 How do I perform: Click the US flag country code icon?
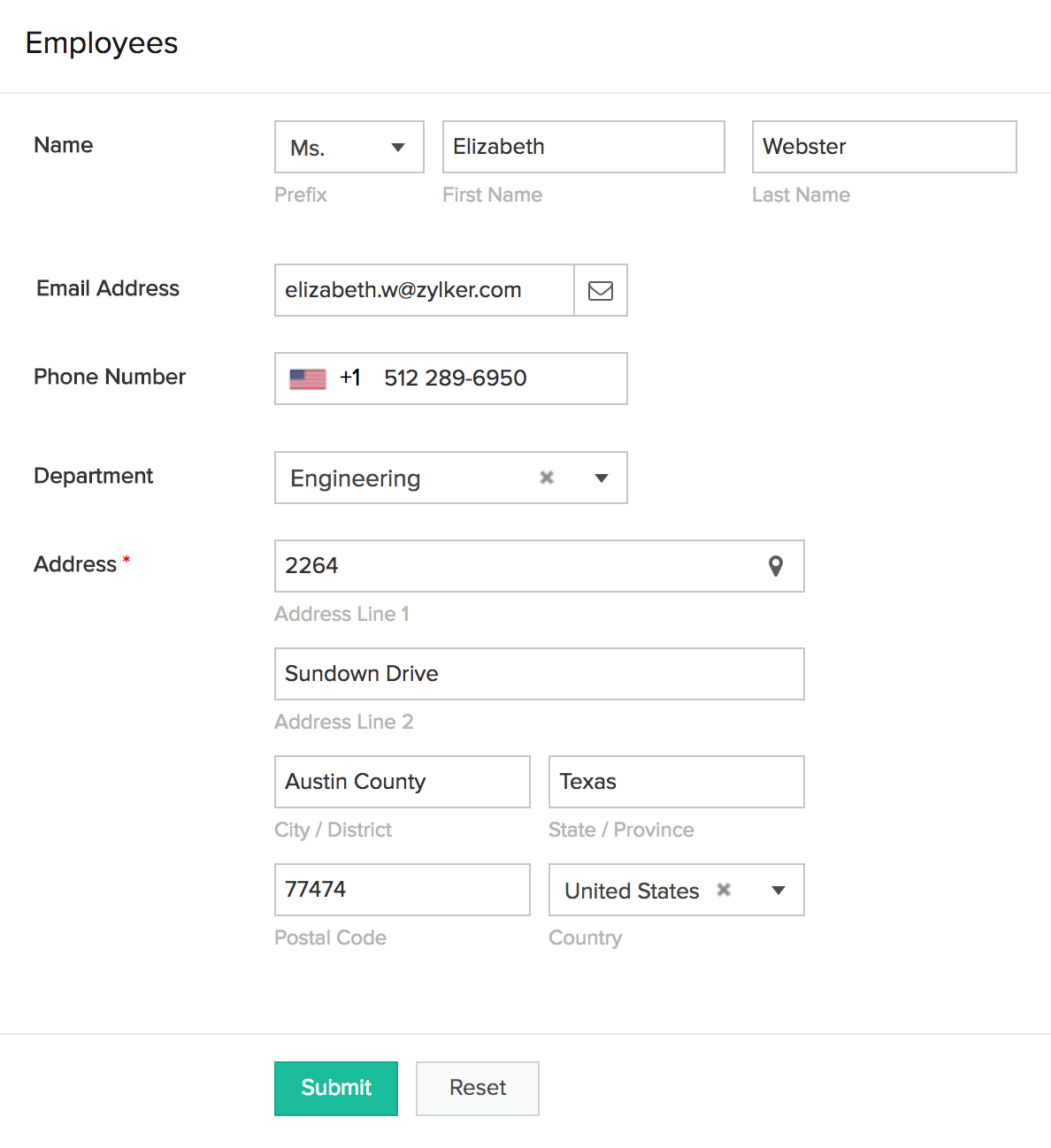click(308, 379)
